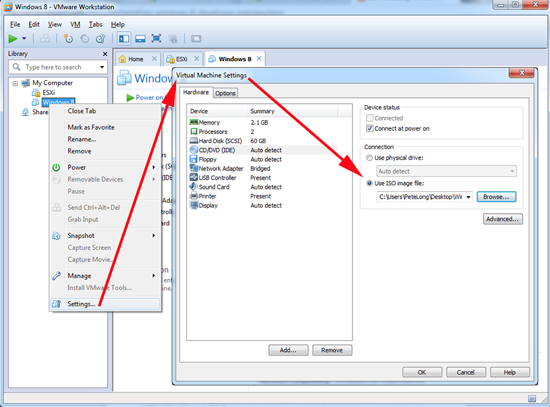Toggle the Connected checkbox
This screenshot has width=550, height=407.
pos(369,118)
